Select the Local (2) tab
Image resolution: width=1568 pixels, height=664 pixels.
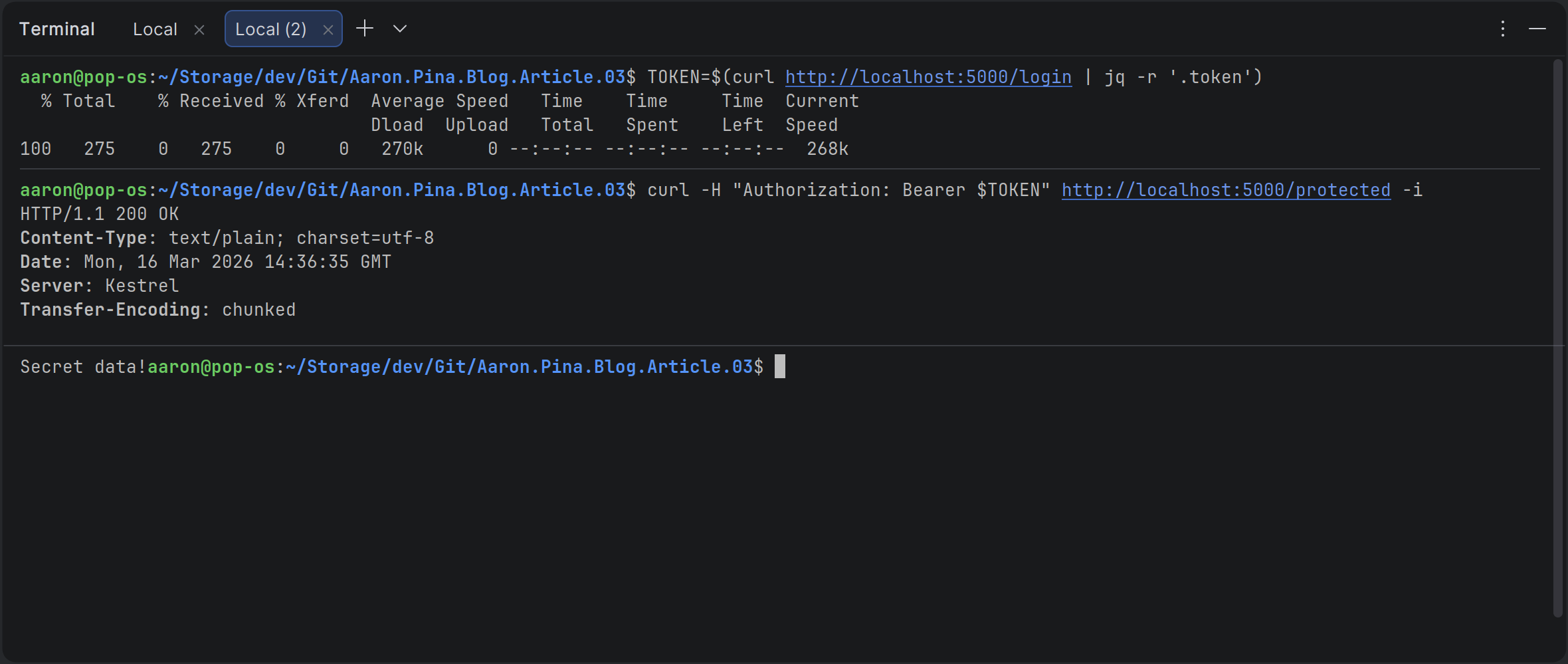click(x=270, y=29)
